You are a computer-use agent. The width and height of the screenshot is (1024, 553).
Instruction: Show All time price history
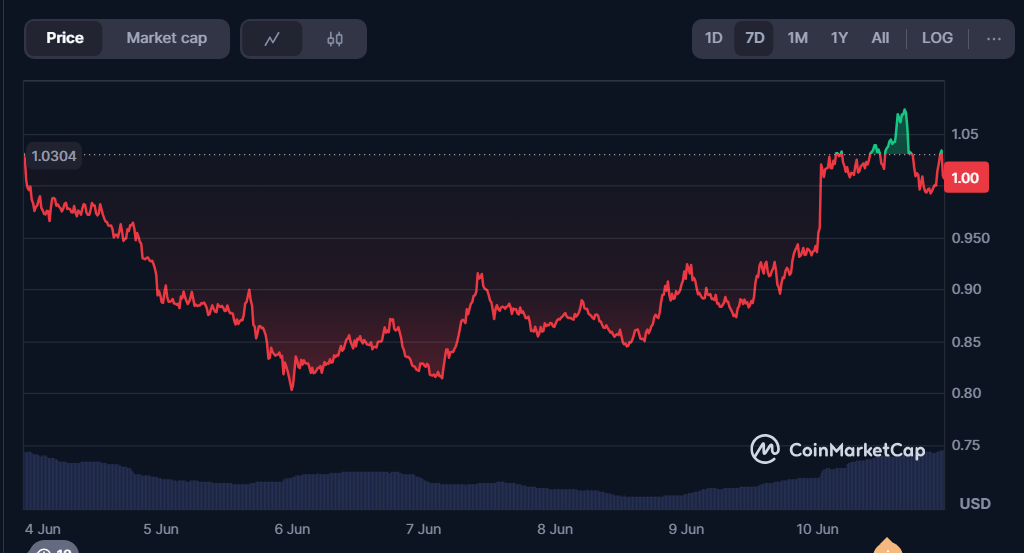coord(880,38)
